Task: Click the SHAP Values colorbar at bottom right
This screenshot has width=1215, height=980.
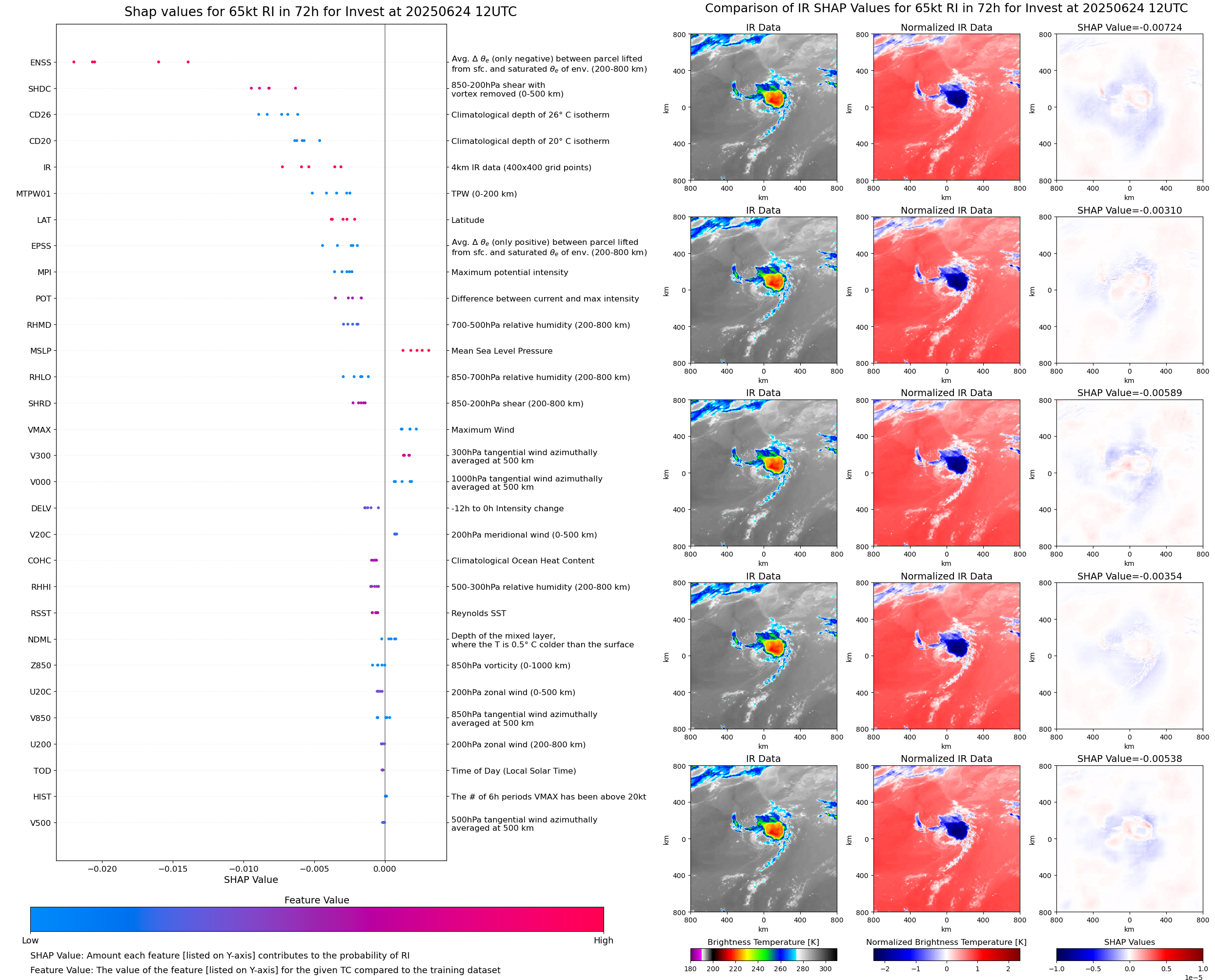Action: point(1129,955)
